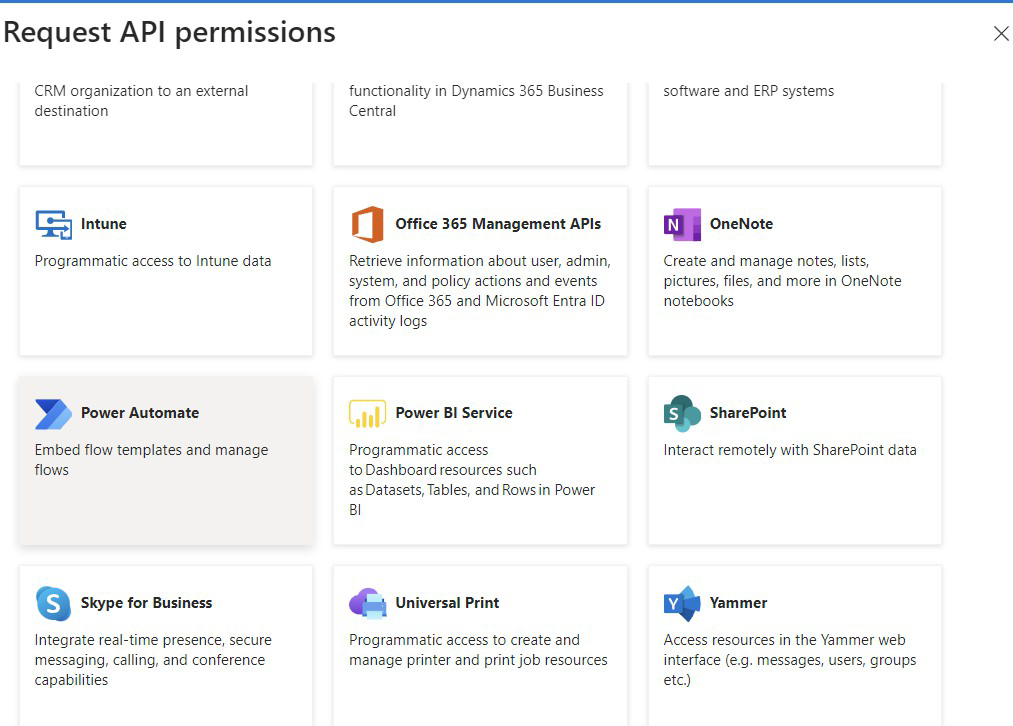
Task: Click "Embed flow templates and manage flows" text
Action: 151,460
